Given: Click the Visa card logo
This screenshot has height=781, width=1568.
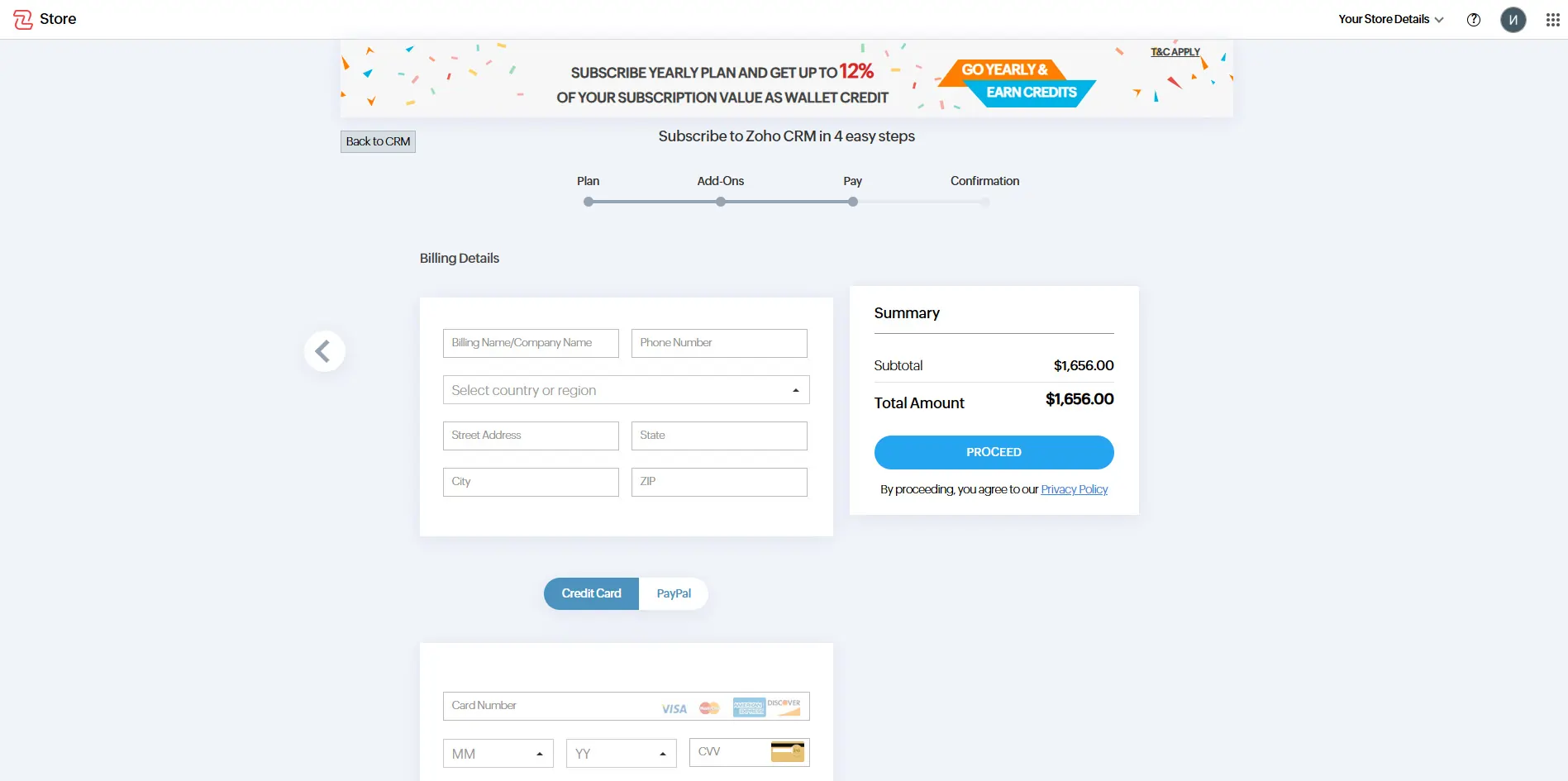Looking at the screenshot, I should [674, 708].
